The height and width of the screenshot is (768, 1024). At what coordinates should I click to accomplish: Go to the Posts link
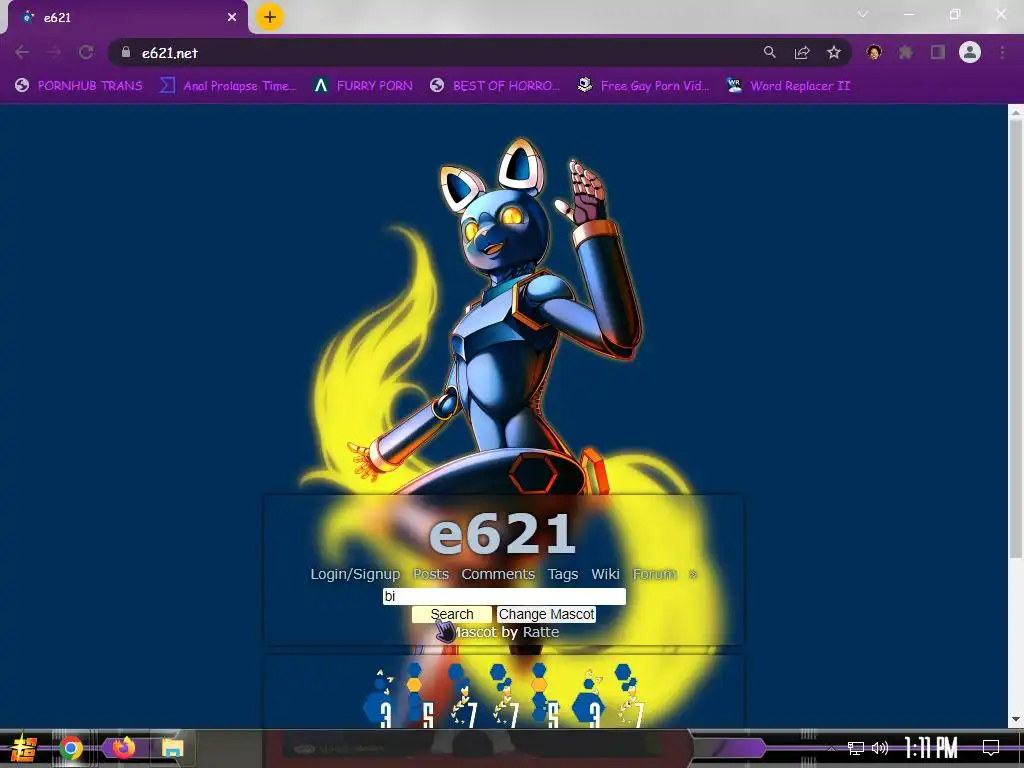(x=431, y=574)
